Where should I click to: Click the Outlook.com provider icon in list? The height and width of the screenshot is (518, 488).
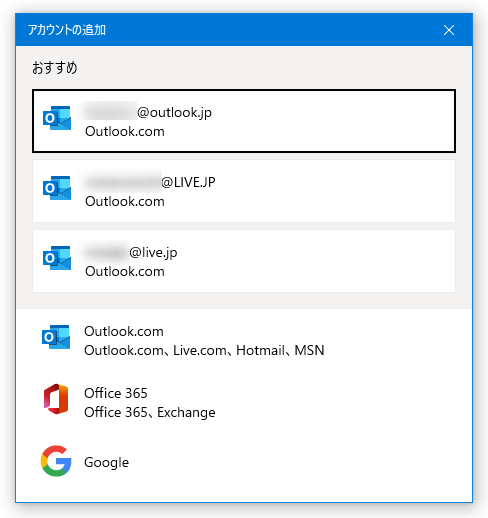pyautogui.click(x=56, y=337)
